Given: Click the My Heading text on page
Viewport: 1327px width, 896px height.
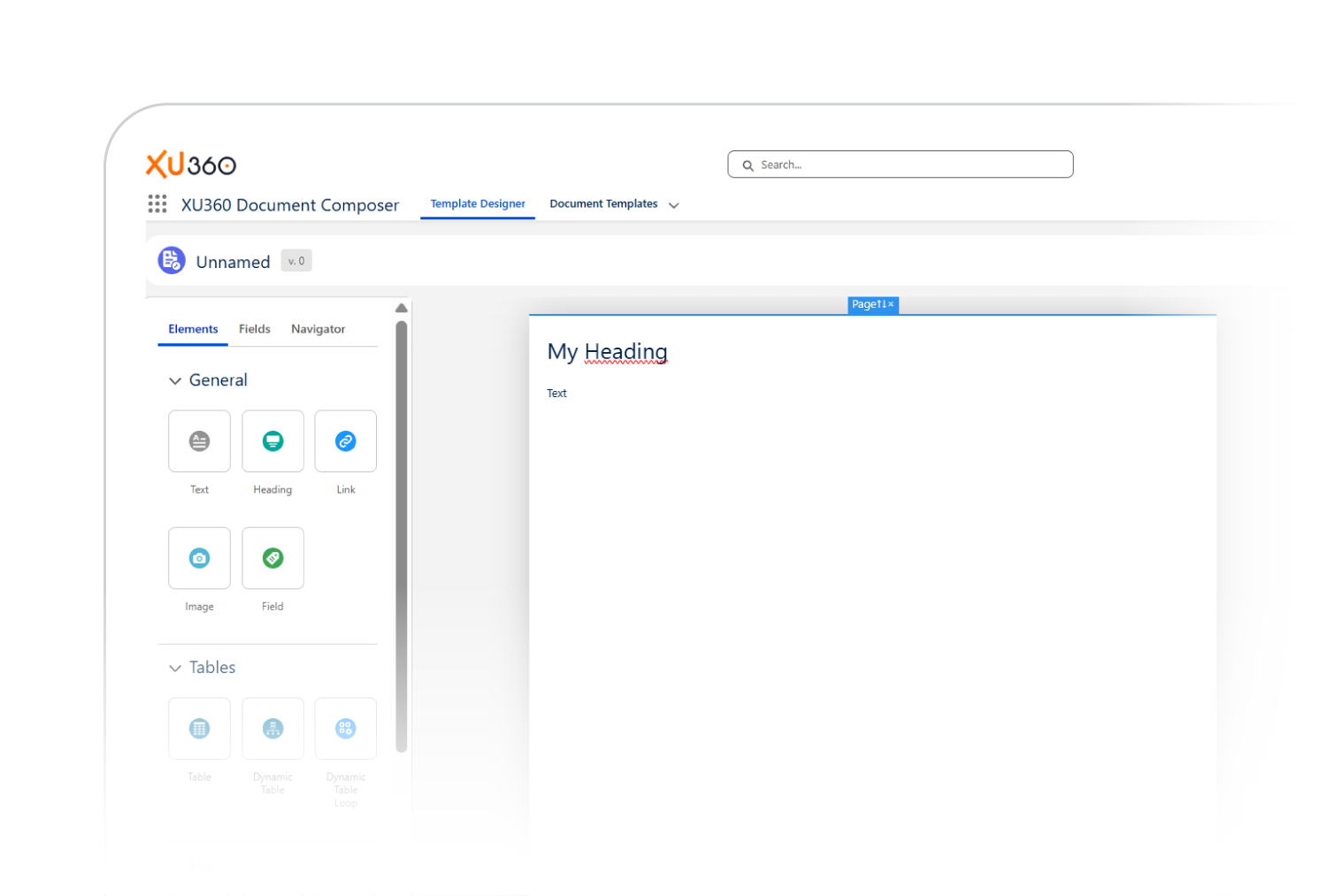Looking at the screenshot, I should 607,352.
